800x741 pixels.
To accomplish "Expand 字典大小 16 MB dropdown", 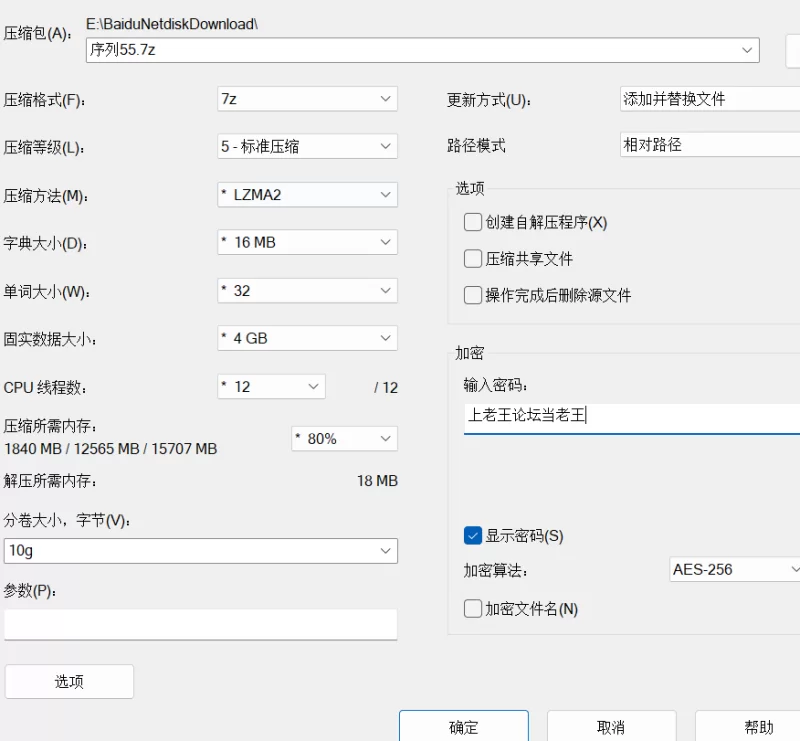I will [307, 242].
